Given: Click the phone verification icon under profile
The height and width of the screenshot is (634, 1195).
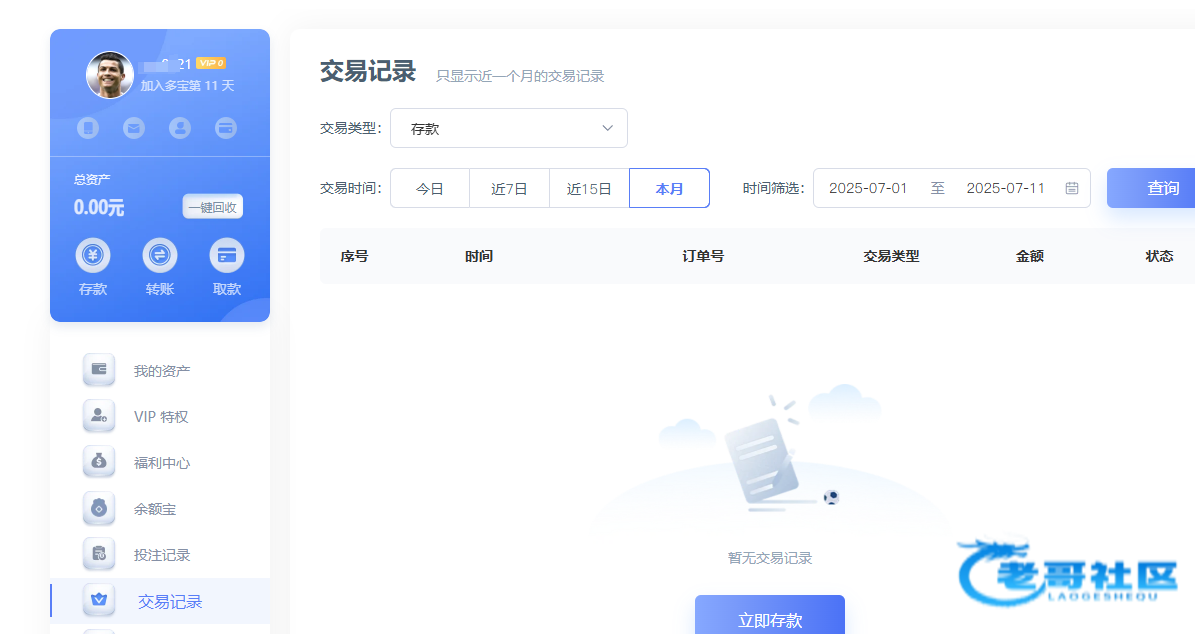Looking at the screenshot, I should [x=89, y=128].
